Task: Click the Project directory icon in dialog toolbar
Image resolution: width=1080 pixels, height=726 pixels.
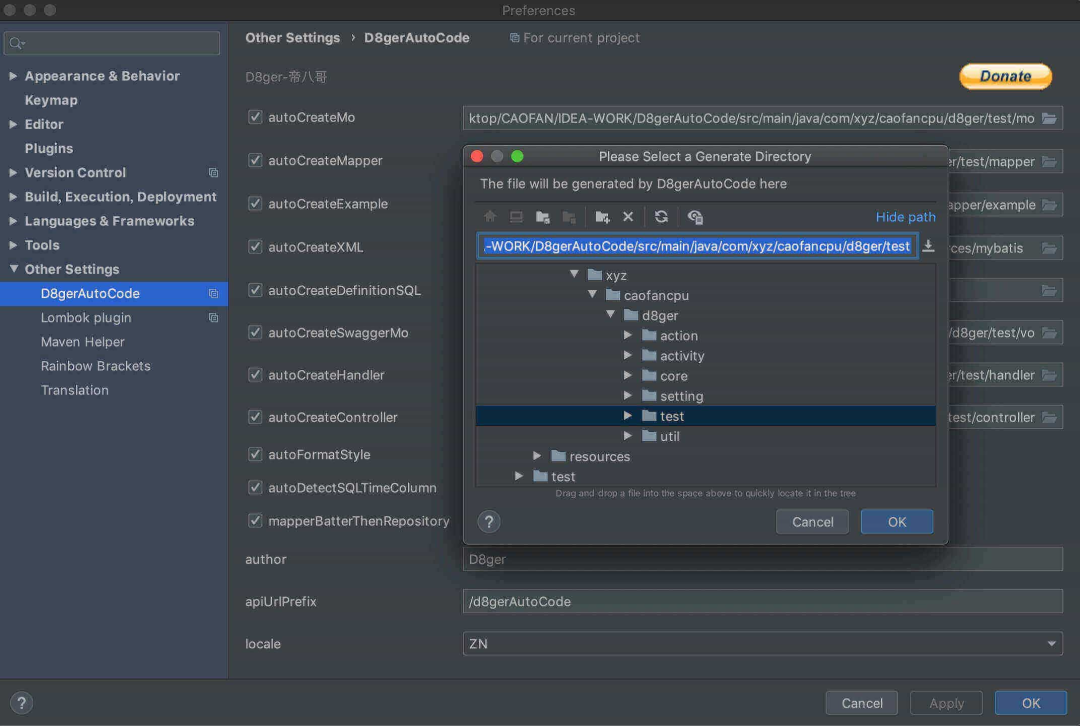Action: [543, 217]
